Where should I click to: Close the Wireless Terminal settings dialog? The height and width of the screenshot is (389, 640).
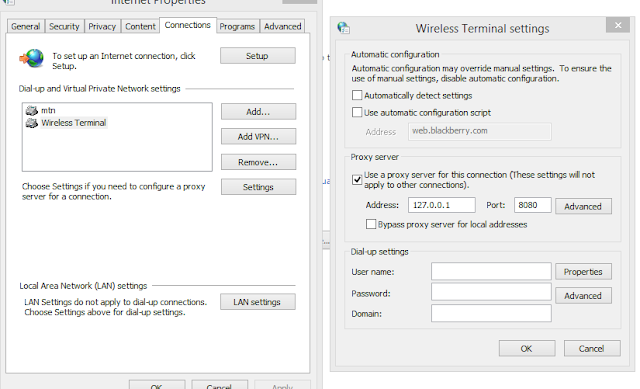tap(618, 25)
